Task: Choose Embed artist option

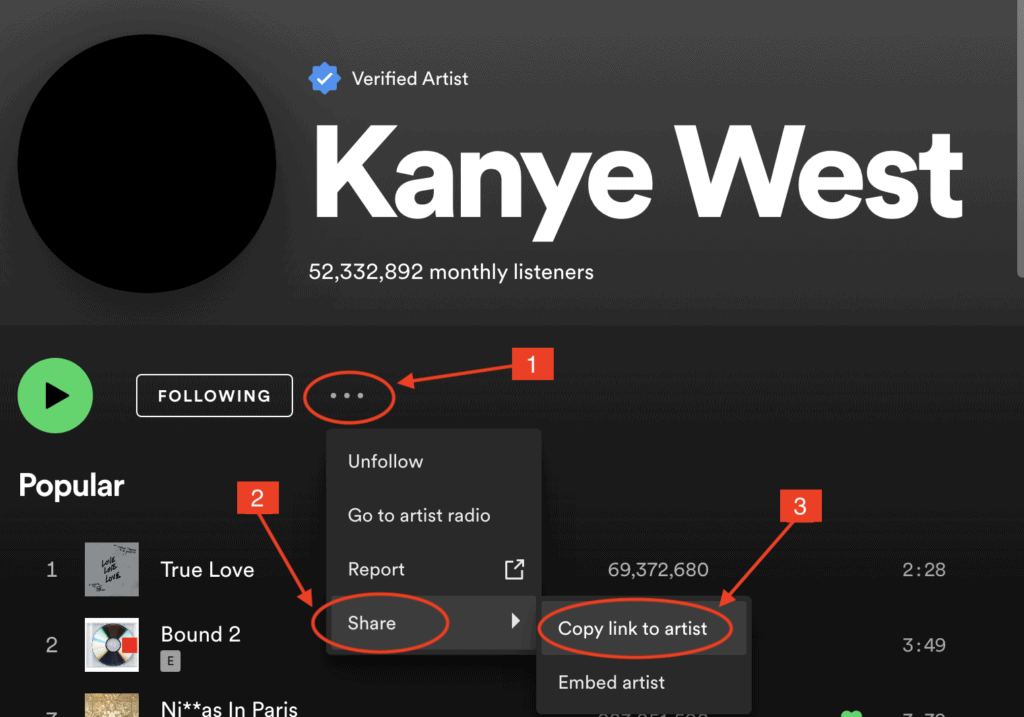Action: [643, 682]
